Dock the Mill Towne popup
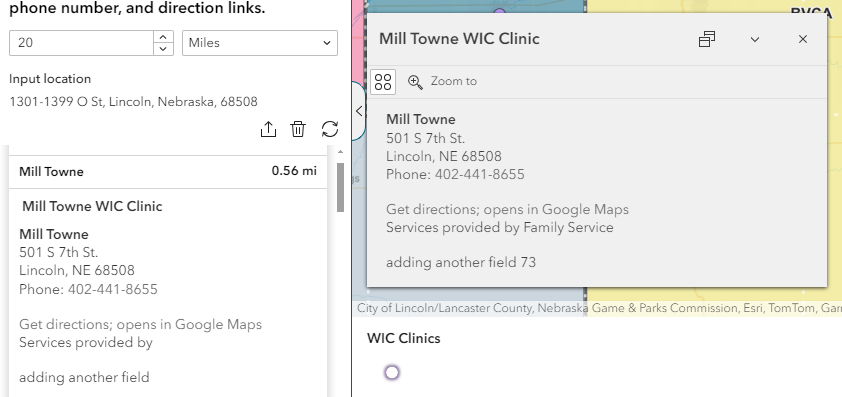The image size is (842, 397). (x=707, y=39)
